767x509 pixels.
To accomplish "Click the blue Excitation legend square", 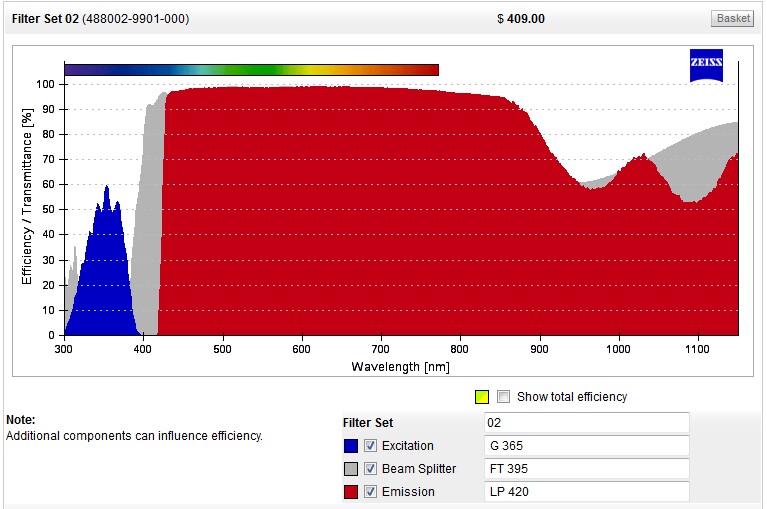I will [350, 446].
